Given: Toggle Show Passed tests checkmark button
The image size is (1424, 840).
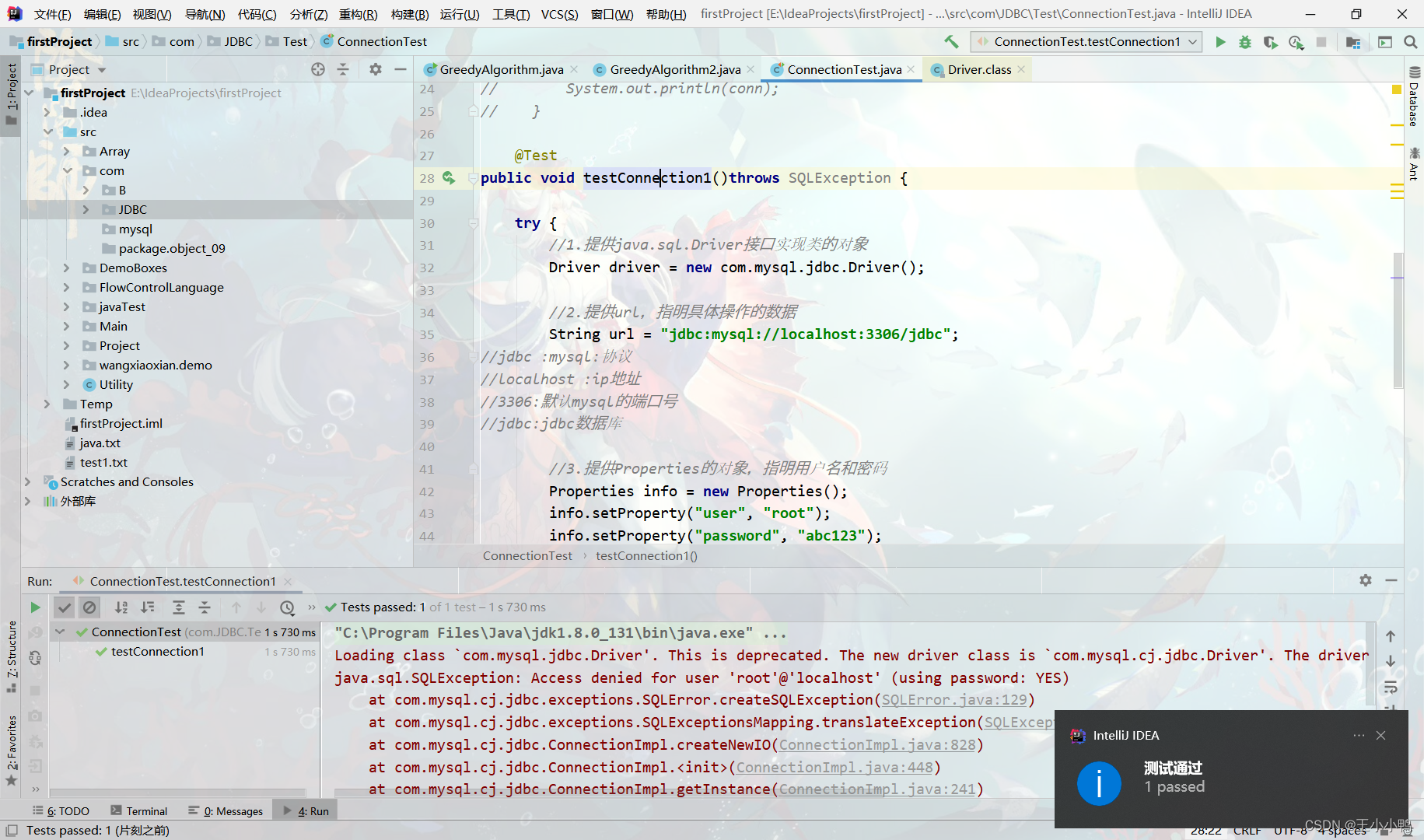Looking at the screenshot, I should pos(65,607).
